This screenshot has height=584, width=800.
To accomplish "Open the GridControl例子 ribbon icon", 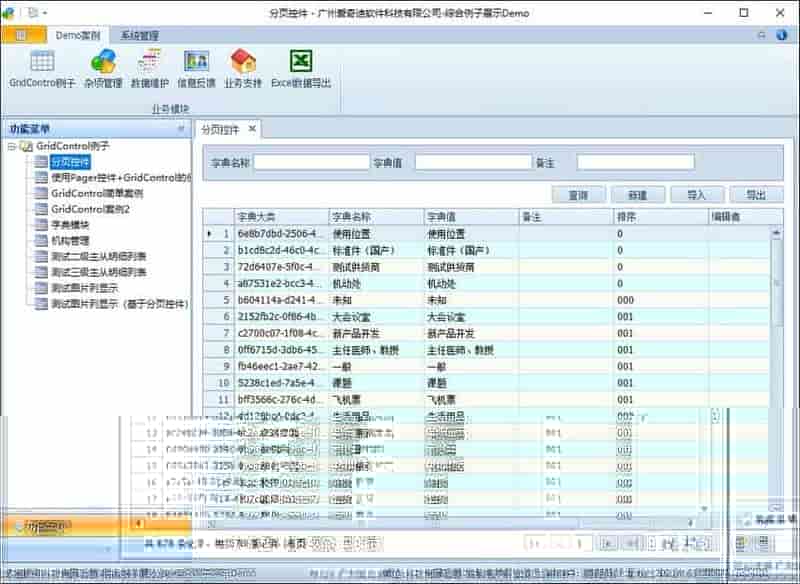I will click(42, 69).
